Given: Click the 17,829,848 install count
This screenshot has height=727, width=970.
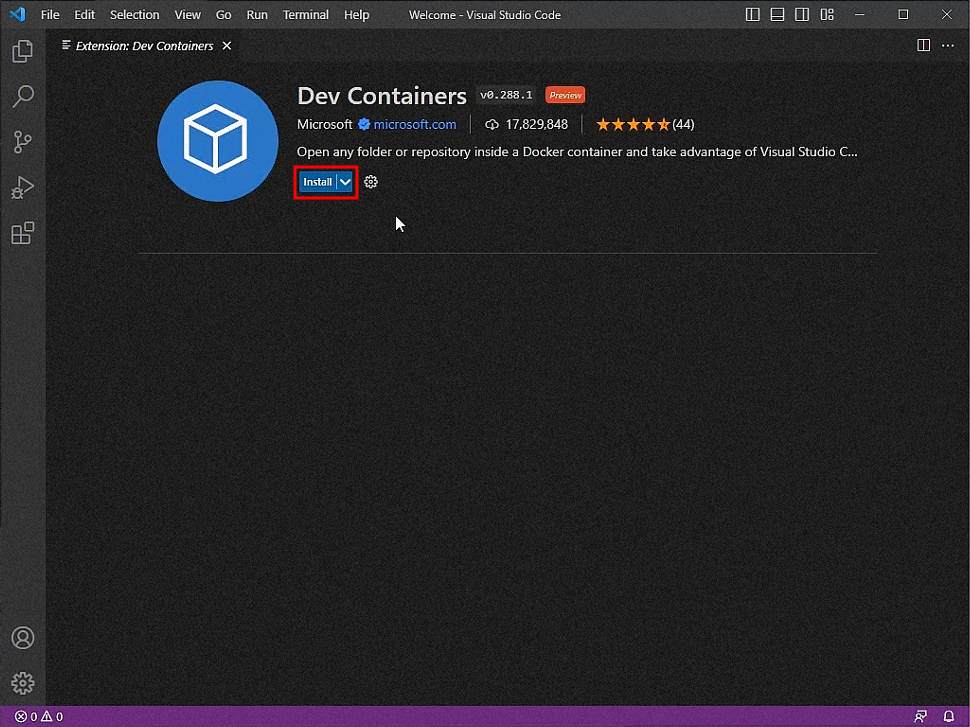Looking at the screenshot, I should point(536,124).
